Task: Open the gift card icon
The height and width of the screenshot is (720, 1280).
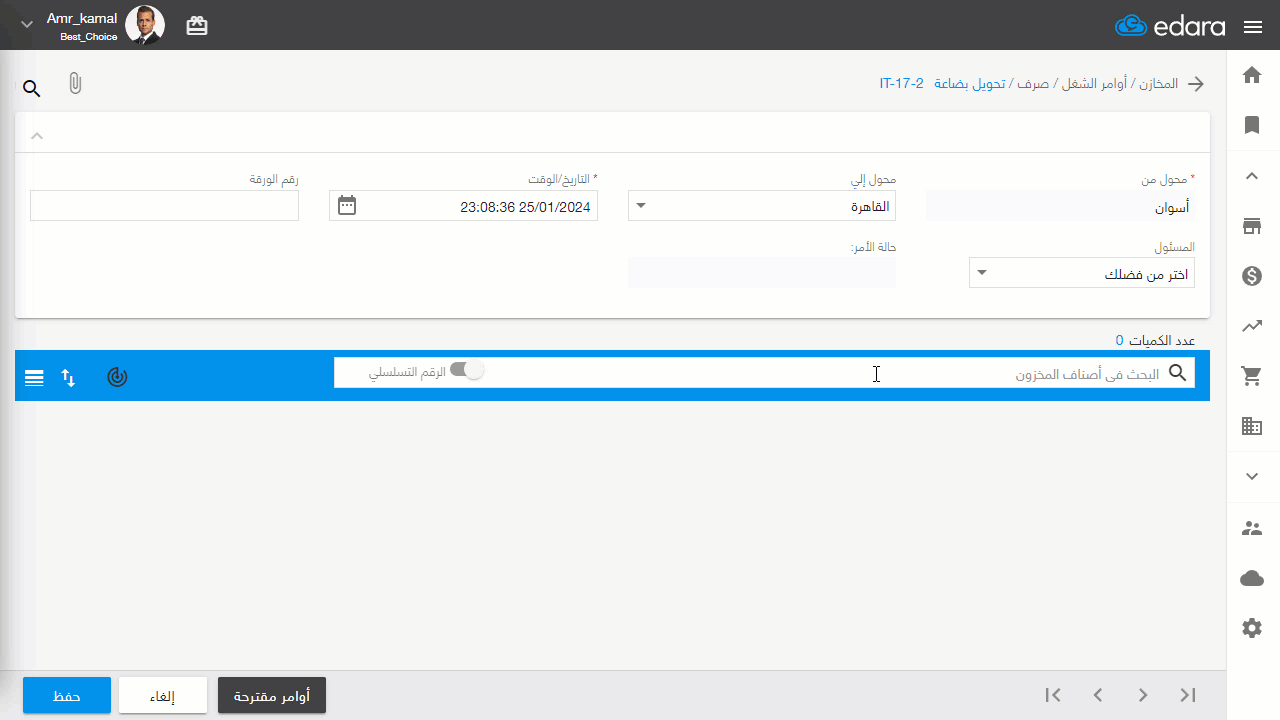Action: pyautogui.click(x=197, y=26)
